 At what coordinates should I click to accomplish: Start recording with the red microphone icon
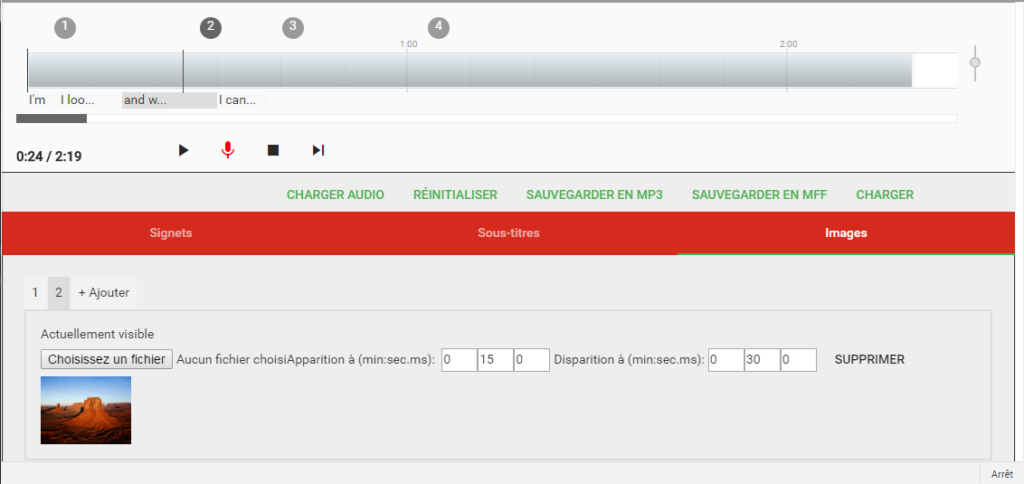(x=228, y=150)
